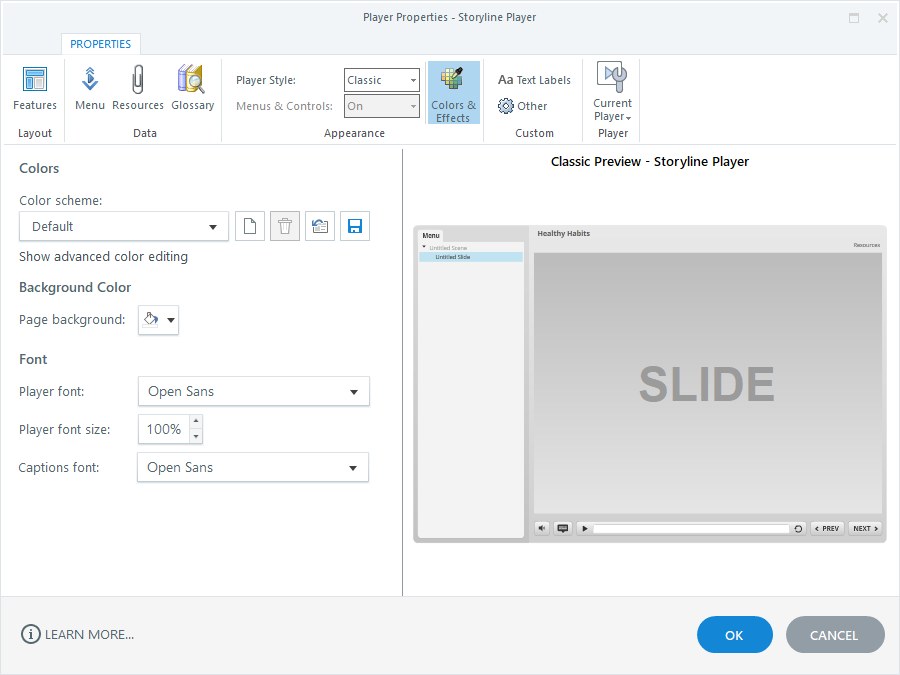Create a new color scheme
This screenshot has width=900, height=675.
click(250, 226)
